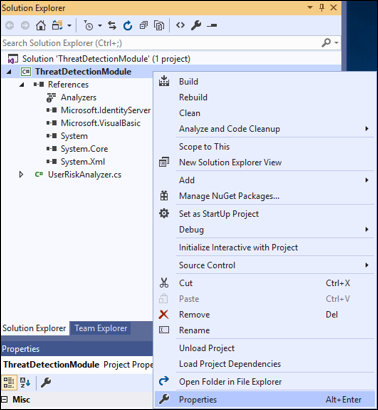Choose Scope to This menu item
The image size is (378, 410).
pyautogui.click(x=265, y=147)
